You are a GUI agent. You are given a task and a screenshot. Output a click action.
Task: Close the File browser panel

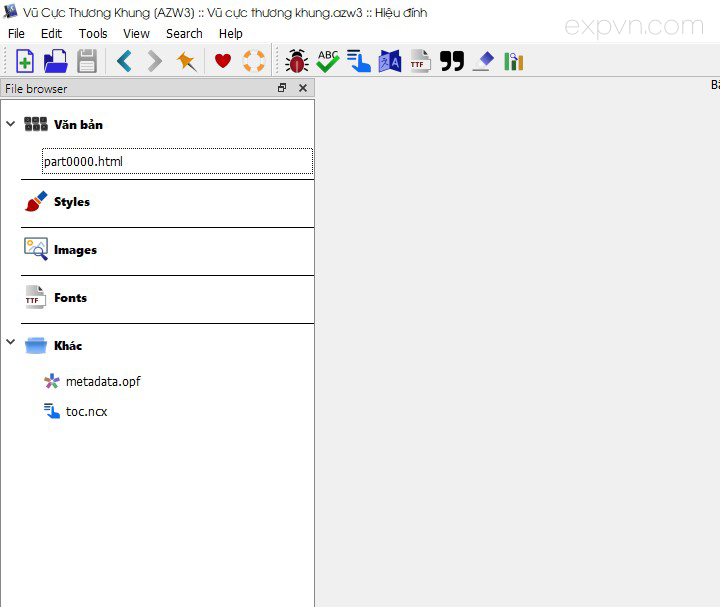303,88
